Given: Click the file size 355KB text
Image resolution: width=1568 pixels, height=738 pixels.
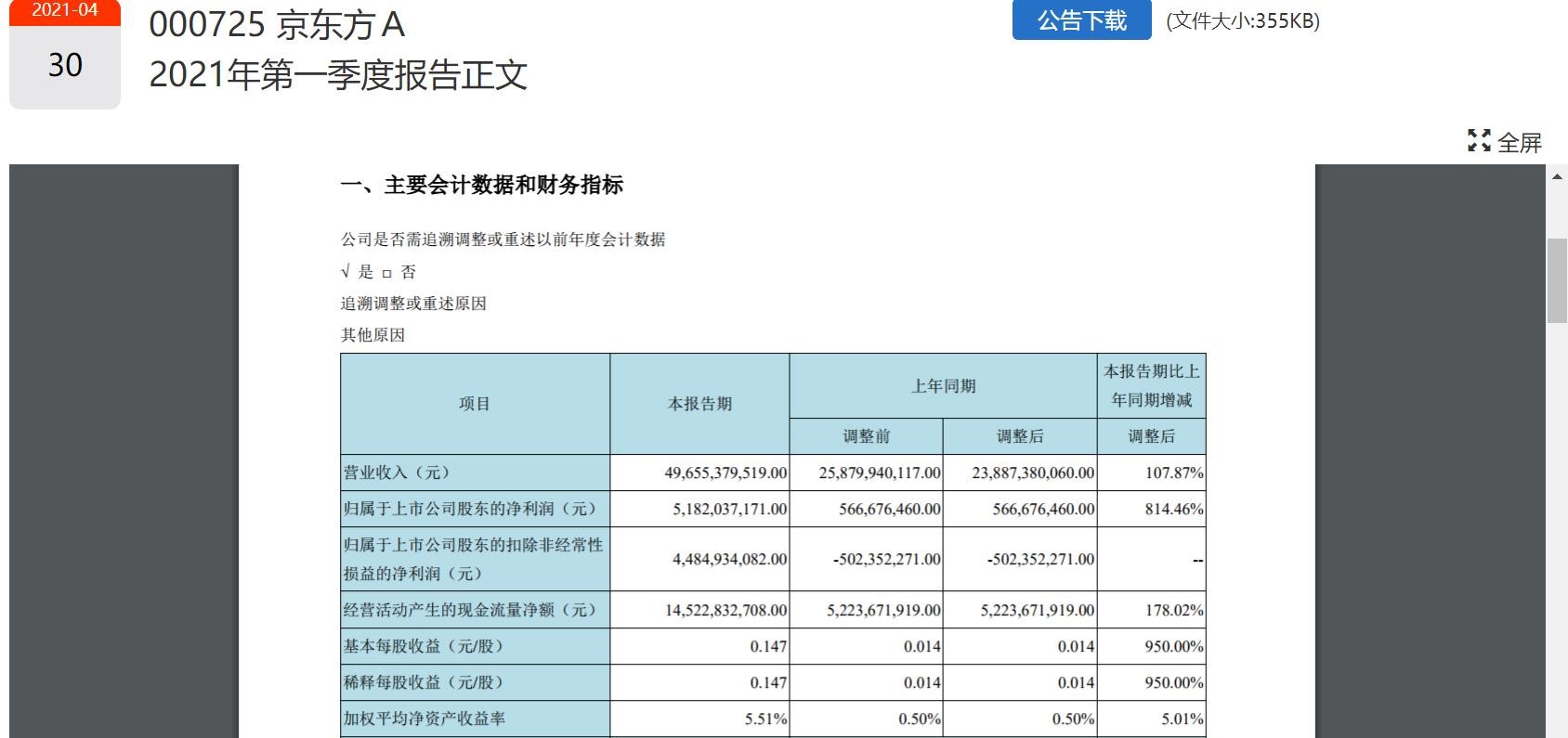Looking at the screenshot, I should point(1243,21).
